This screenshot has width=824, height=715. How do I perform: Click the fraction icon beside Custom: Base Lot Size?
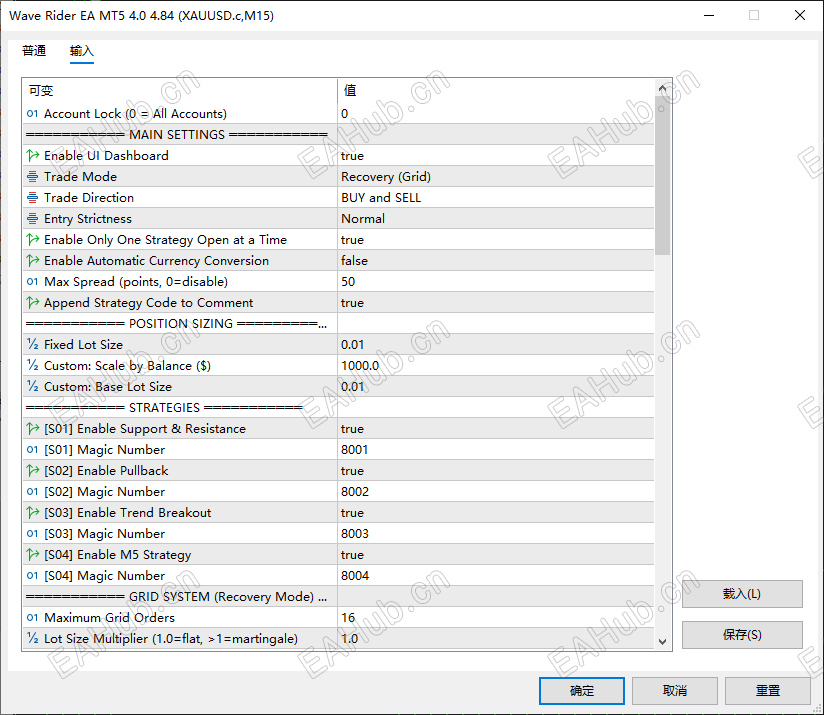pyautogui.click(x=33, y=387)
